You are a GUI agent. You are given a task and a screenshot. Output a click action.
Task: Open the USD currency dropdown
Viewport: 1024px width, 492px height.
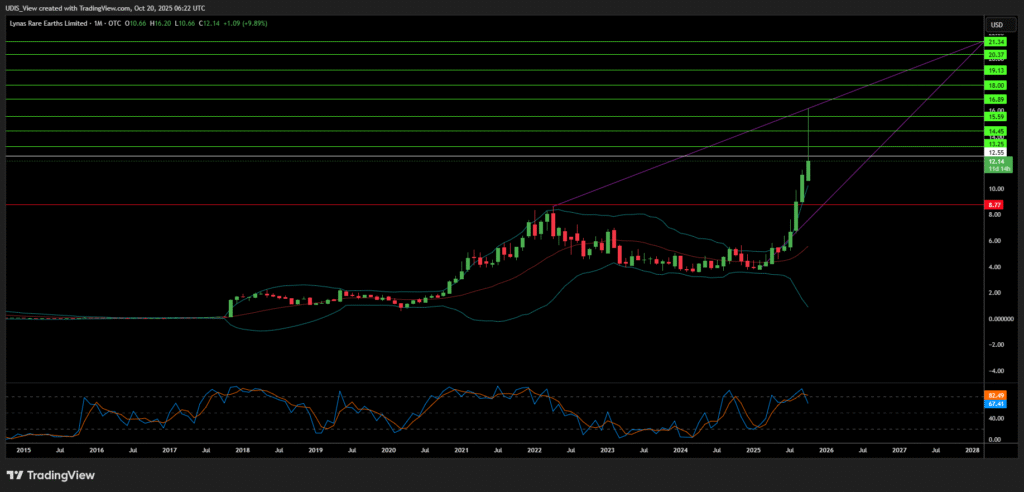996,25
